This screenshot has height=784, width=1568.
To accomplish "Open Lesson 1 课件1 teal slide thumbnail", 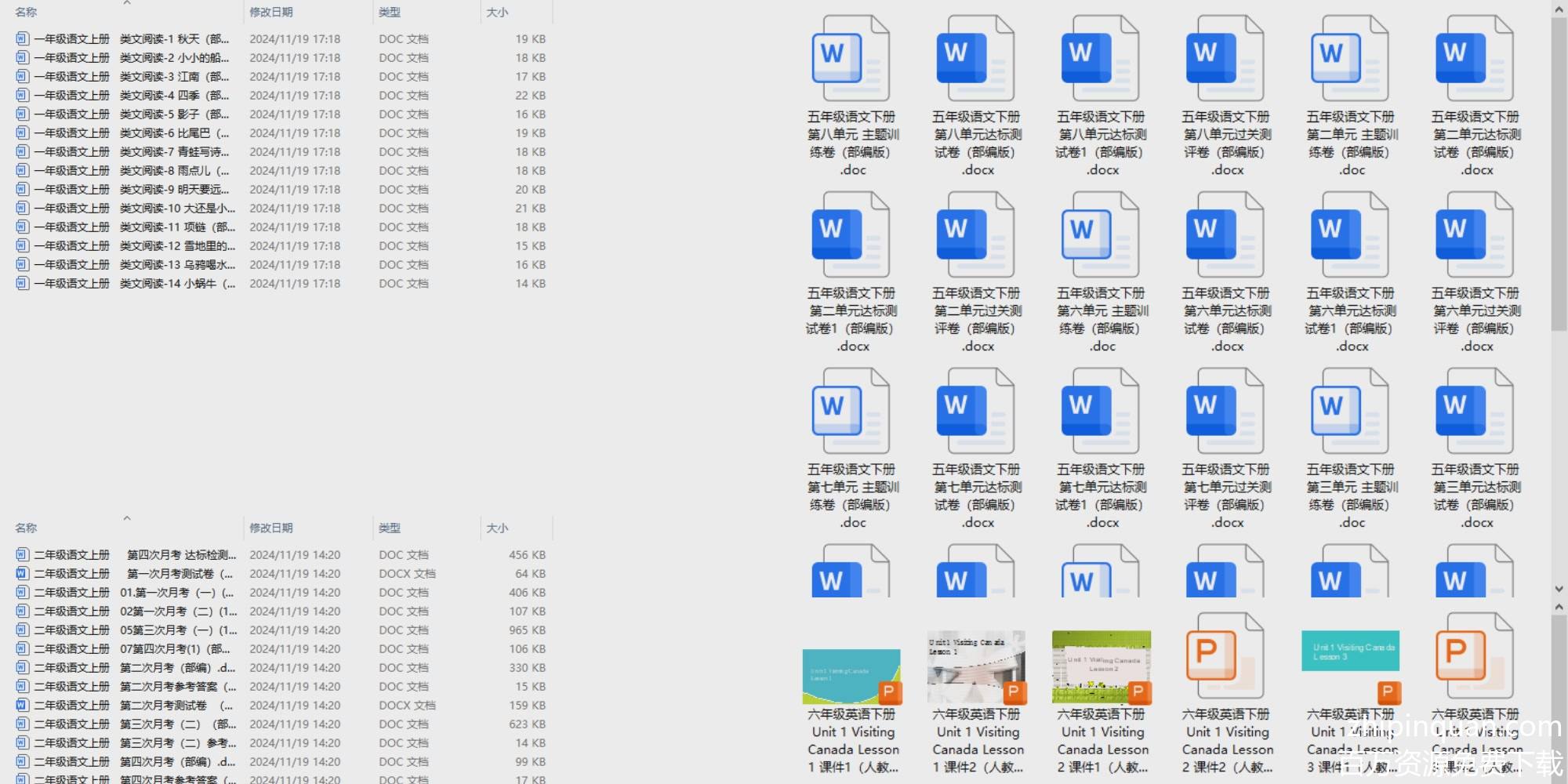I will coord(851,676).
